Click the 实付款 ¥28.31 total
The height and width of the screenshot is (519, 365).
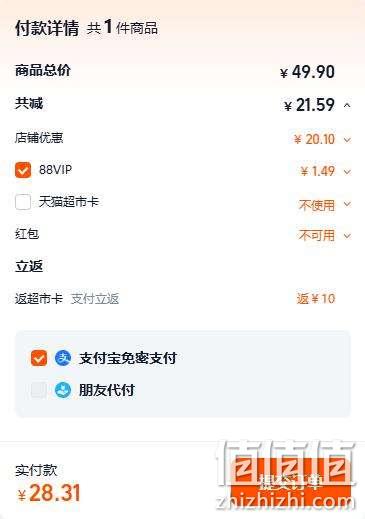point(48,494)
